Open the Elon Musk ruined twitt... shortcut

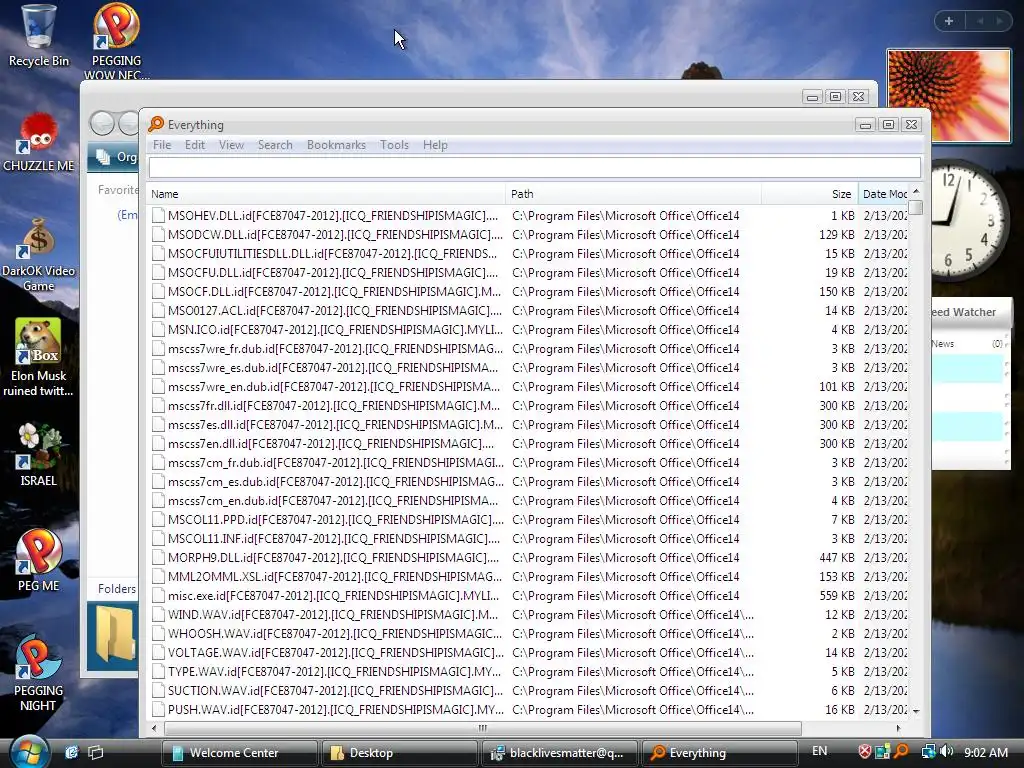tap(39, 357)
